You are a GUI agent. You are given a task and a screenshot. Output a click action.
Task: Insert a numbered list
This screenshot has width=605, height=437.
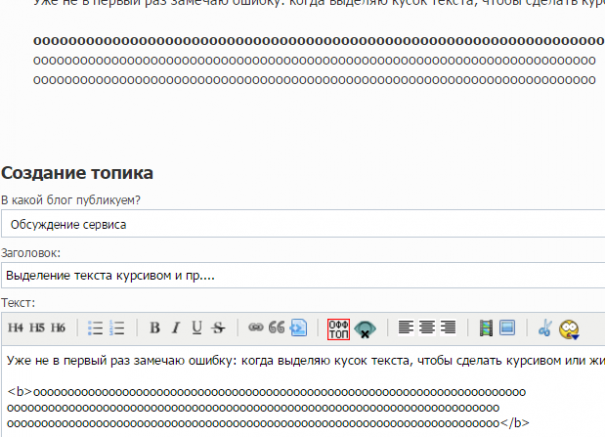[x=117, y=327]
